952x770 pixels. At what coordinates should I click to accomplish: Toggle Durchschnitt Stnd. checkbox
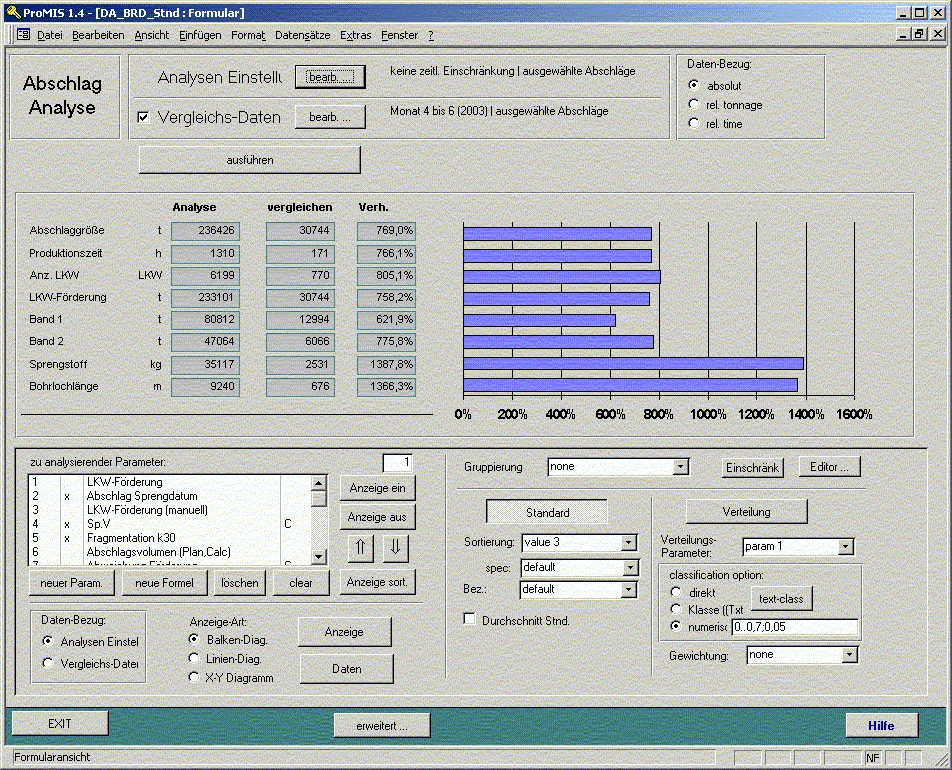click(x=470, y=621)
